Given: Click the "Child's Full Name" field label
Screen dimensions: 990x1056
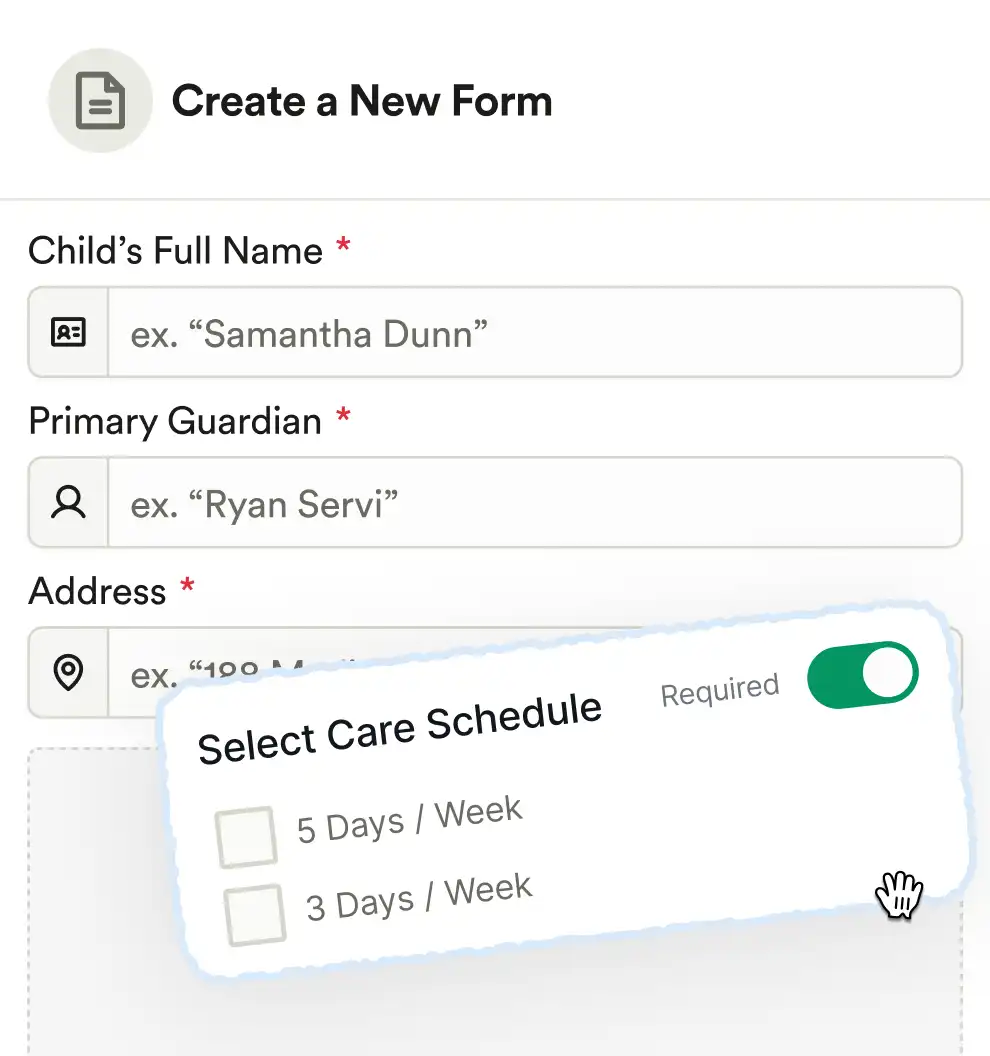Looking at the screenshot, I should [175, 250].
